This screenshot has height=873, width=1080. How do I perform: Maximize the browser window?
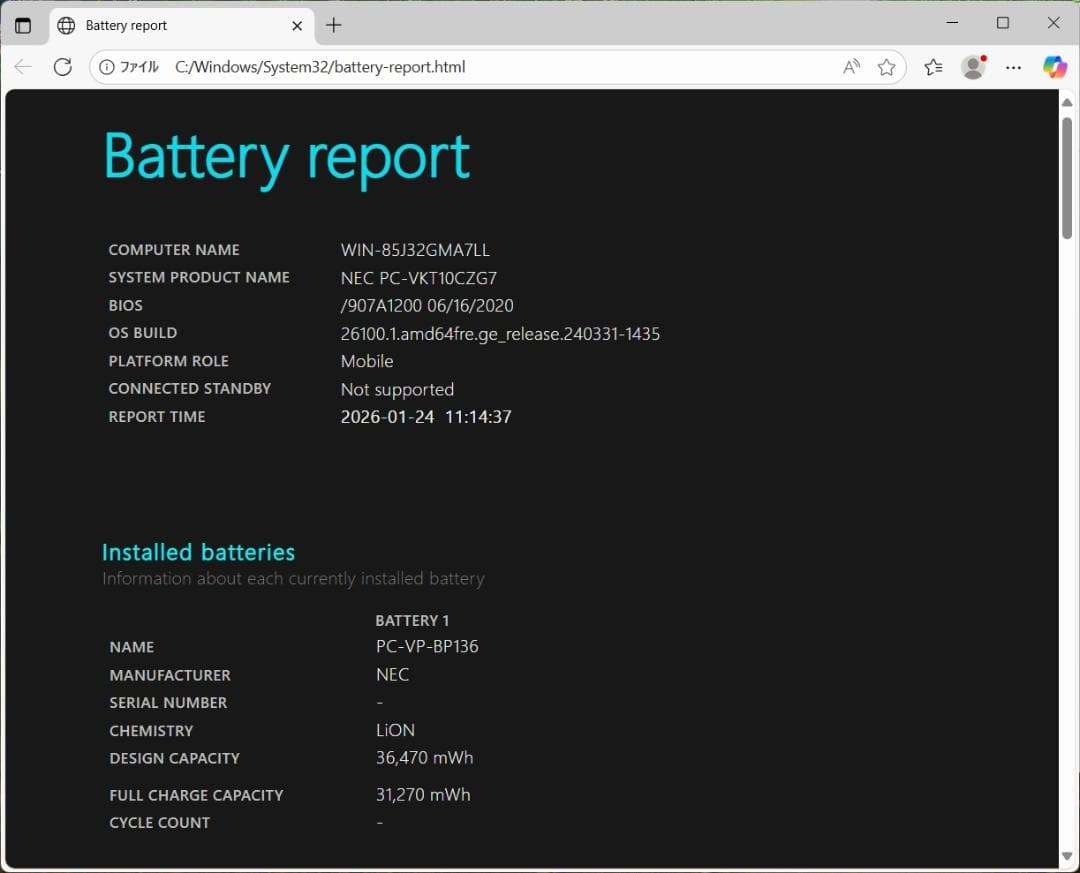(x=1003, y=22)
